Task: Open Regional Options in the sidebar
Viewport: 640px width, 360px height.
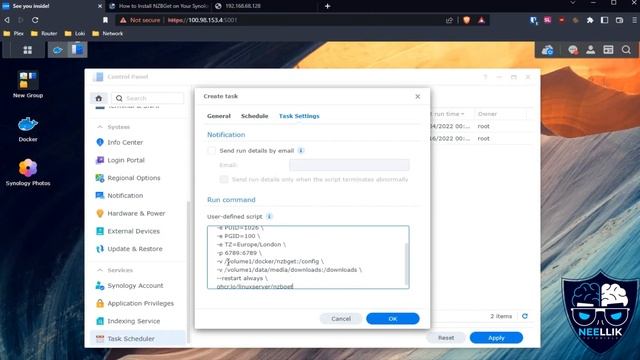Action: coord(133,178)
